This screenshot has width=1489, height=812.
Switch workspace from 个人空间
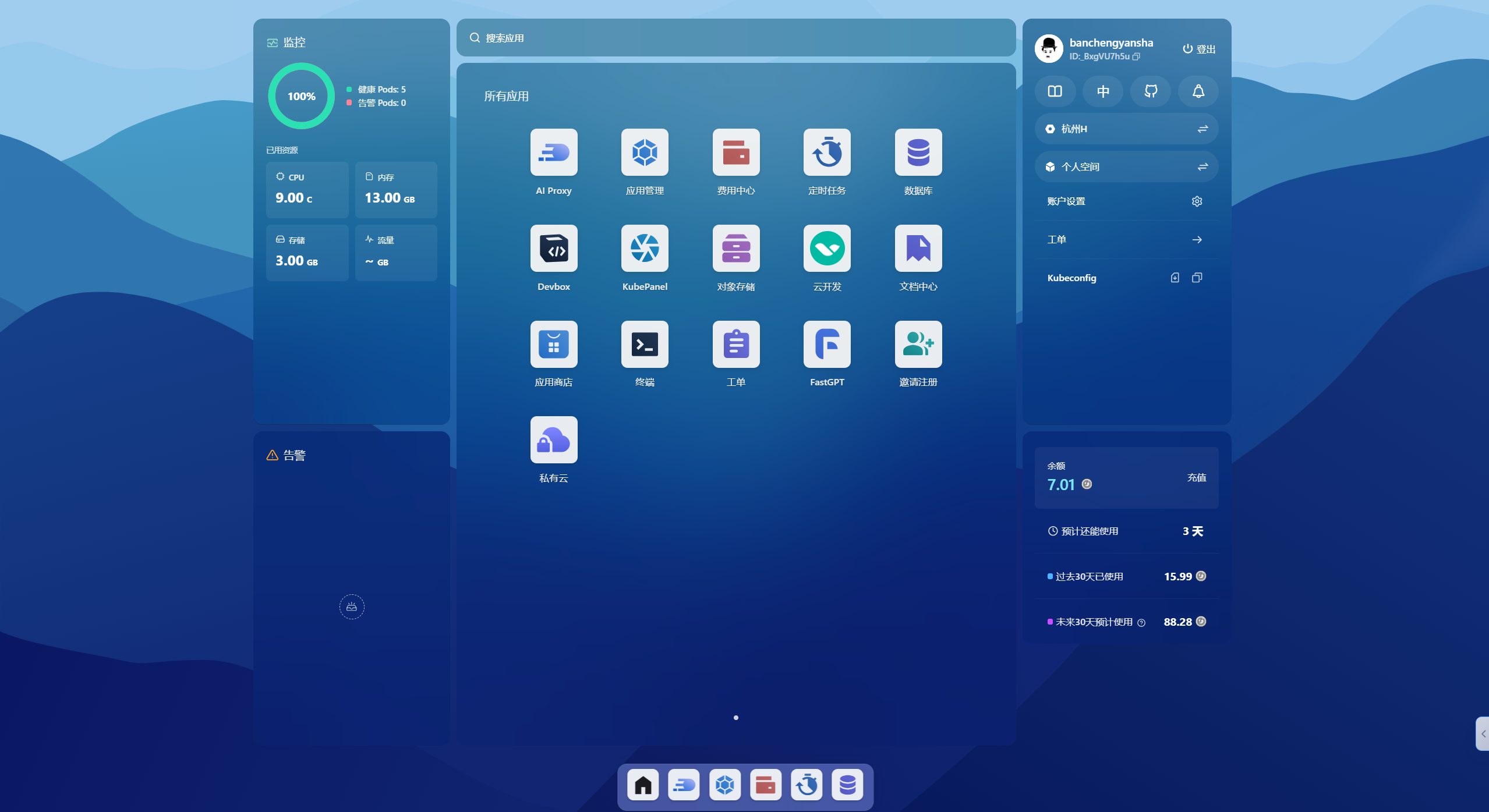click(x=1202, y=167)
